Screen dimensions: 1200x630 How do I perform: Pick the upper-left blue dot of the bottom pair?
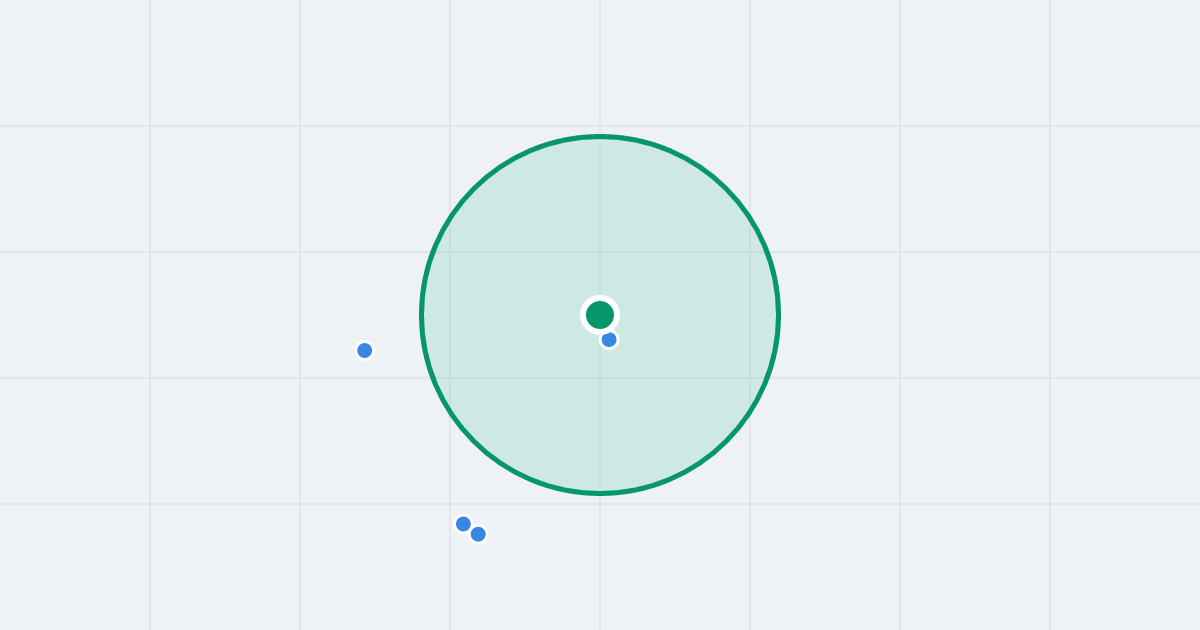[463, 524]
